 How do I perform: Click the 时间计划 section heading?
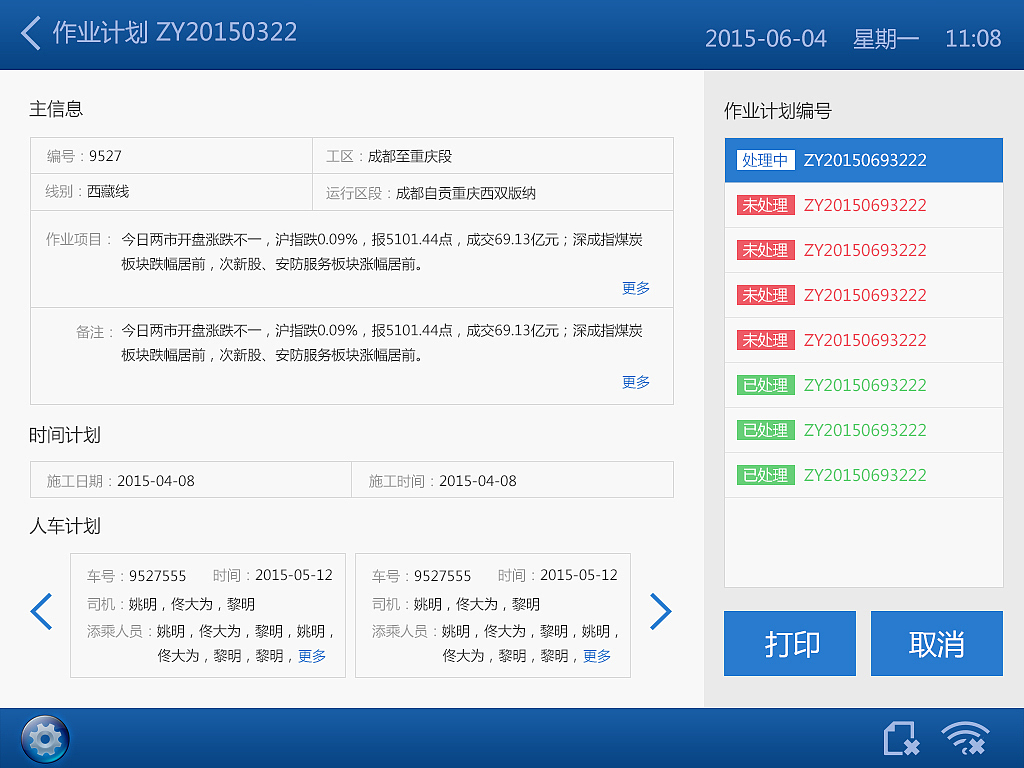point(65,435)
